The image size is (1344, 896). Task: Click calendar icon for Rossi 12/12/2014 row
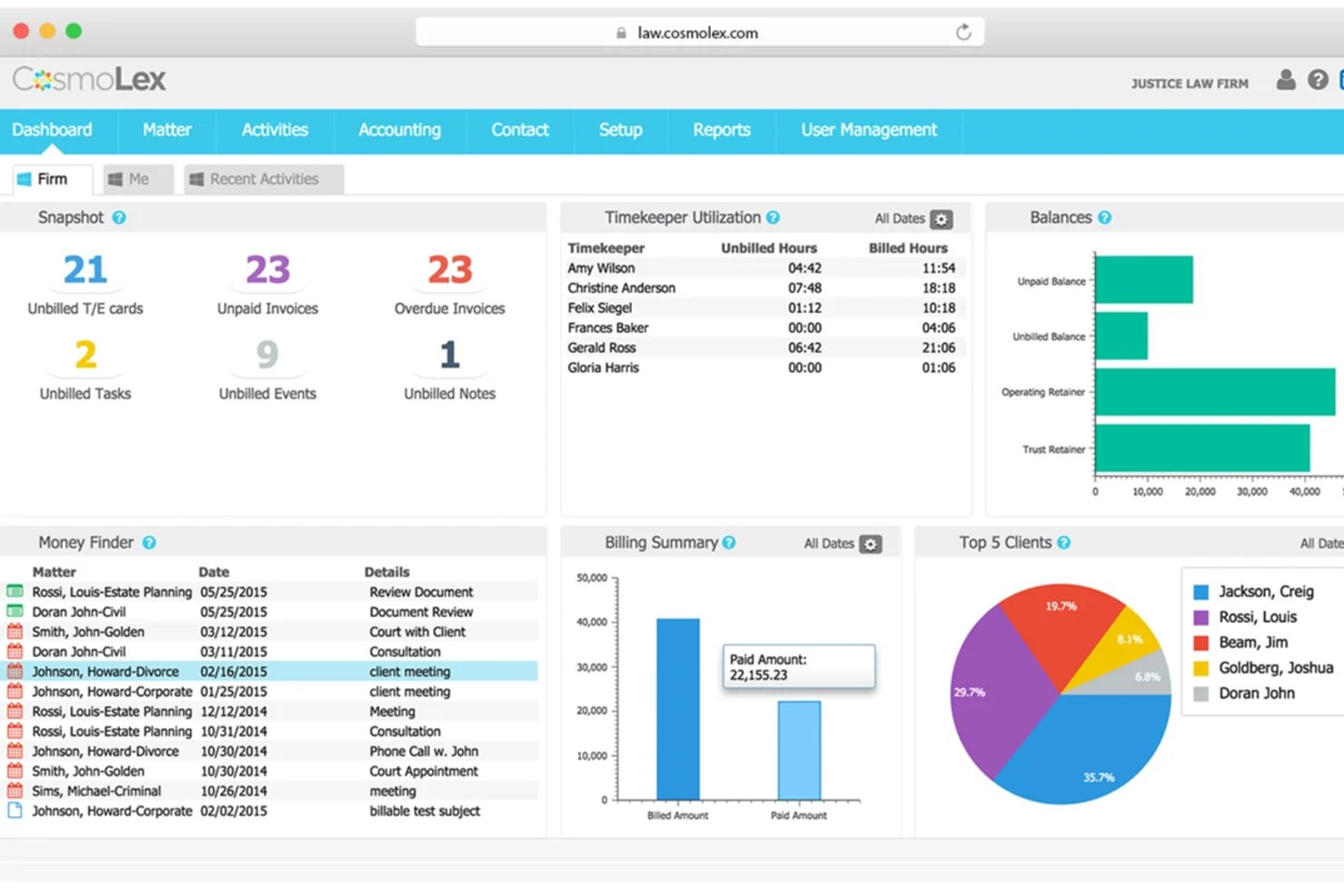15,712
